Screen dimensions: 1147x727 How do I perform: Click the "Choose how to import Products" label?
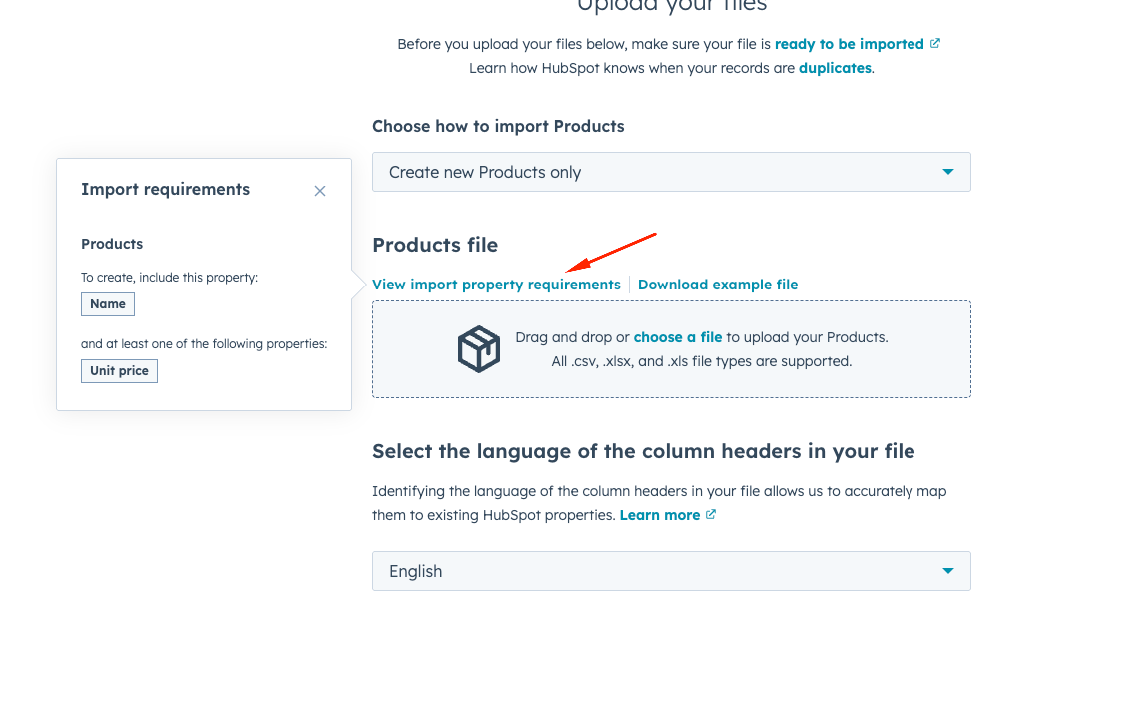pos(498,126)
